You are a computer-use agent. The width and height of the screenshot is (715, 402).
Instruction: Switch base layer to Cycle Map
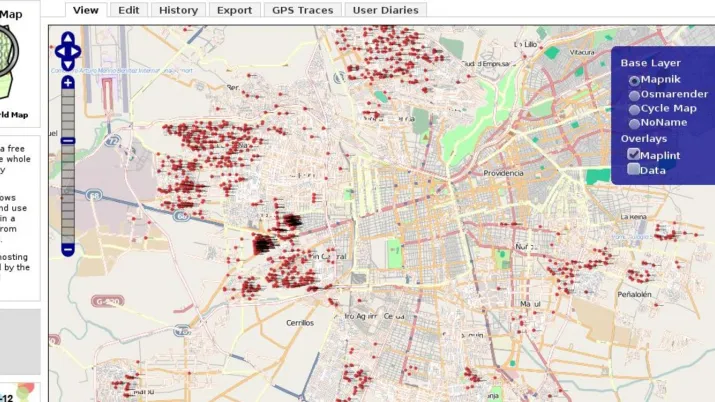[x=634, y=108]
